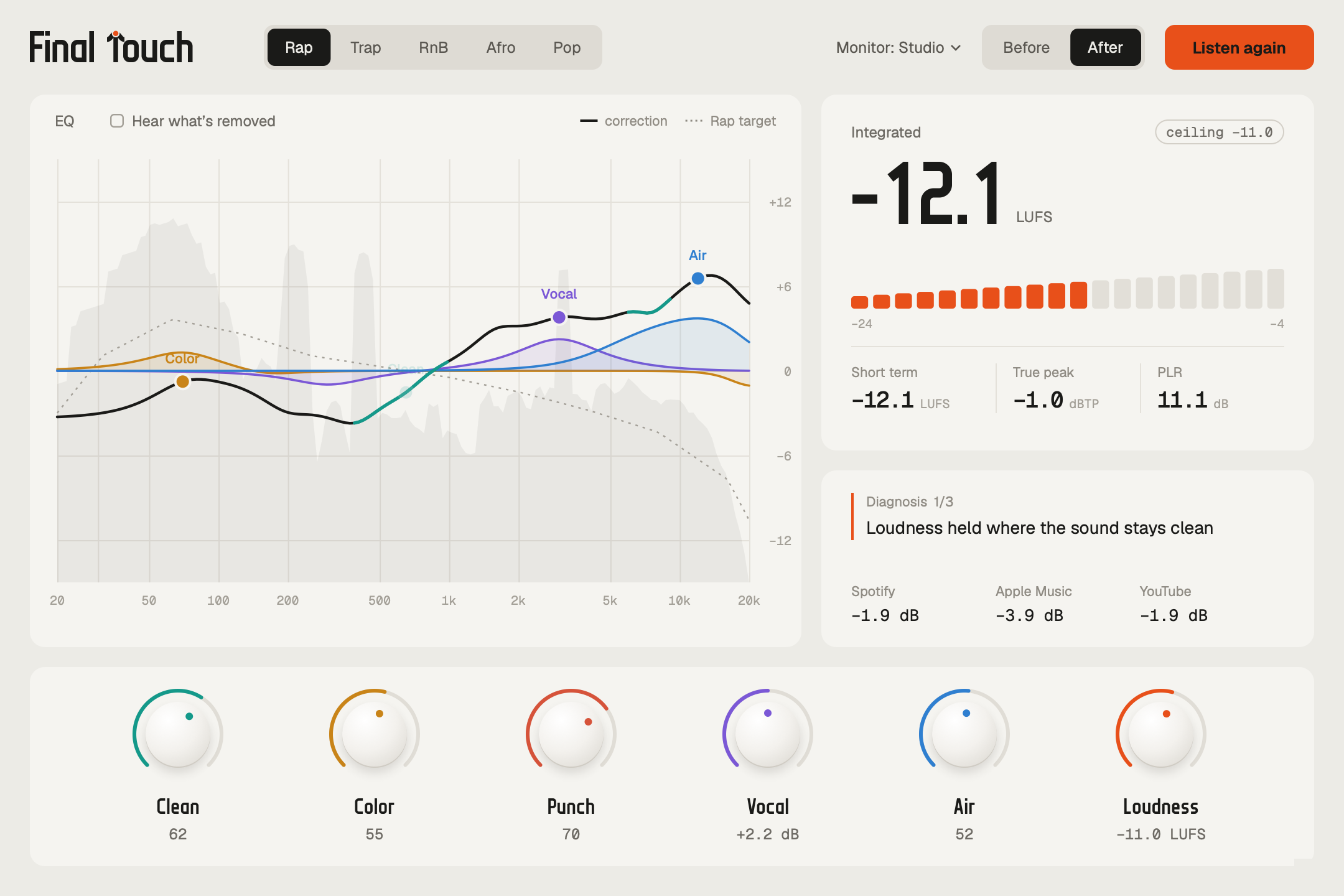This screenshot has height=896, width=1344.
Task: Click the Air value 52
Action: click(964, 834)
